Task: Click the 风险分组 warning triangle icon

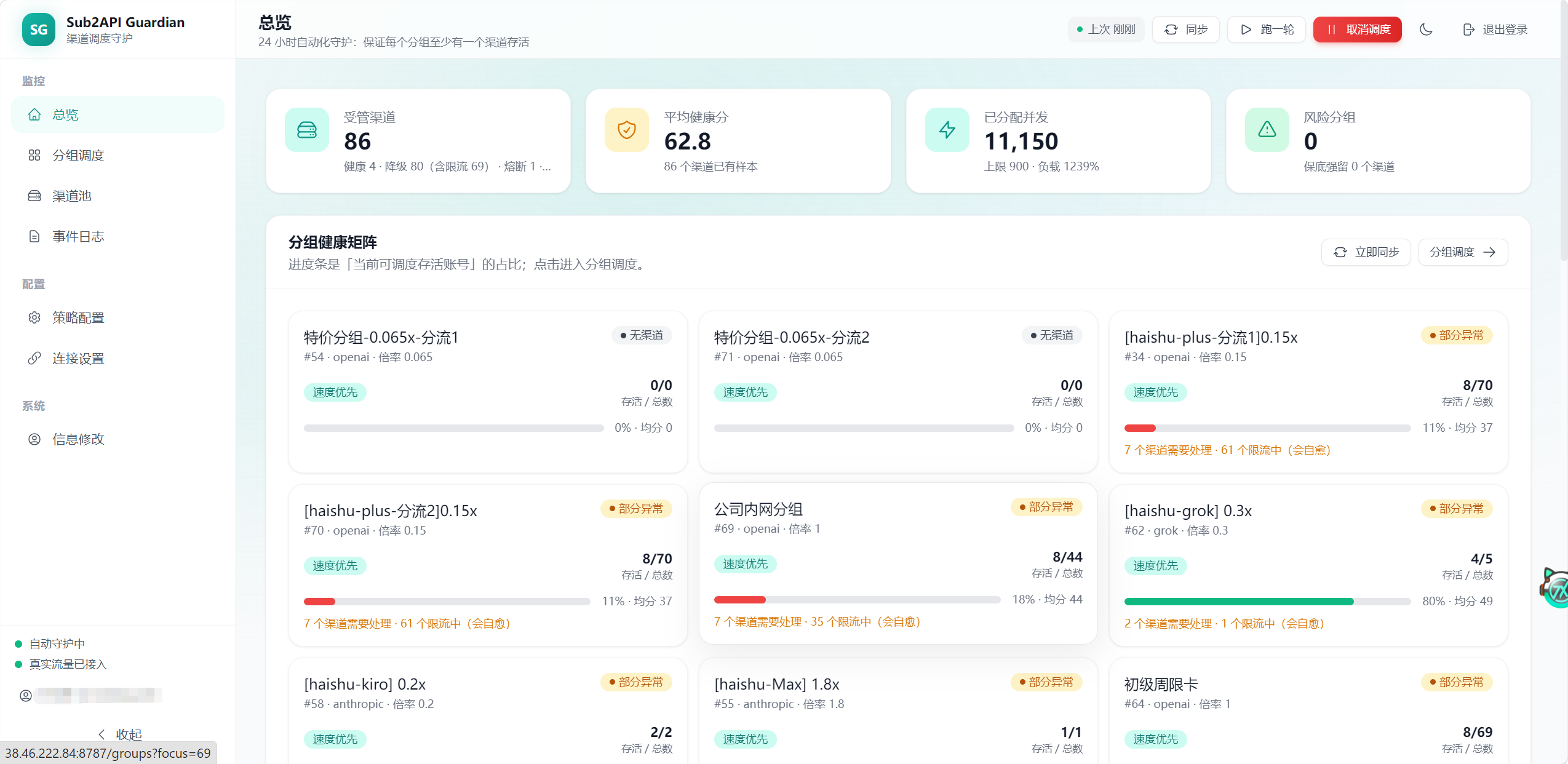Action: [x=1267, y=130]
